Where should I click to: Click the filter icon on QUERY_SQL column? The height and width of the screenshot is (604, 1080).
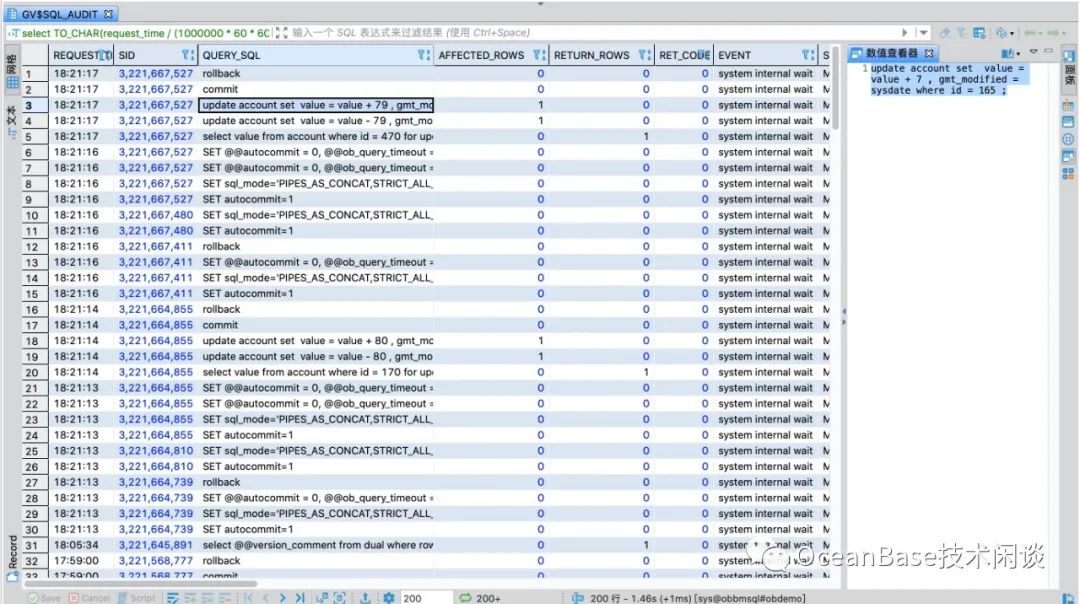(424, 55)
